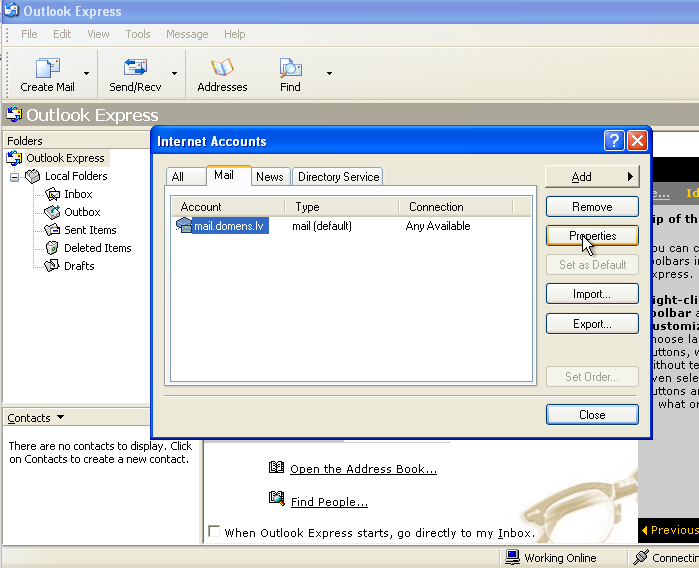This screenshot has width=699, height=568.
Task: Open the Message menu
Action: [x=187, y=34]
